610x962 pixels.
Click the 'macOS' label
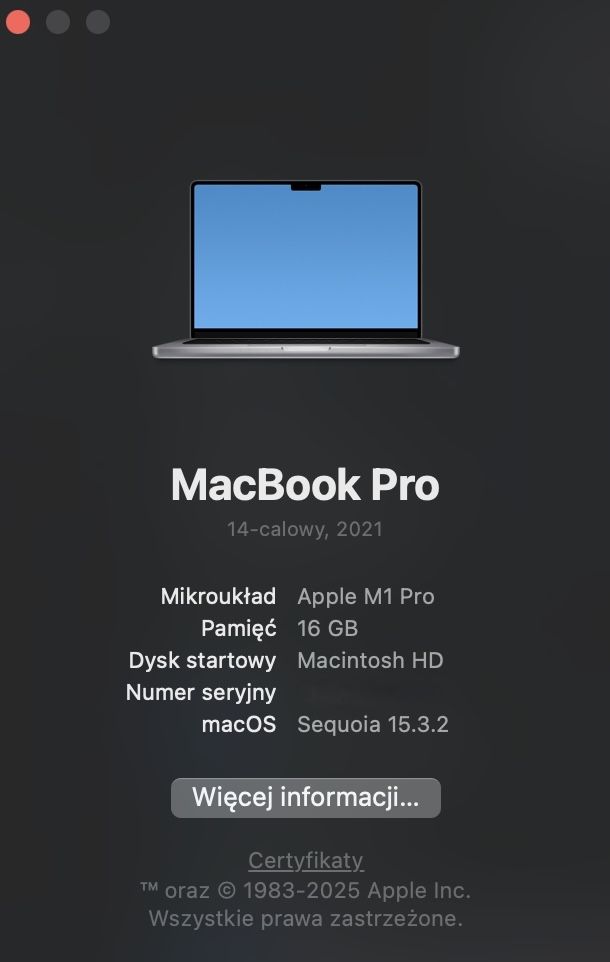(239, 725)
